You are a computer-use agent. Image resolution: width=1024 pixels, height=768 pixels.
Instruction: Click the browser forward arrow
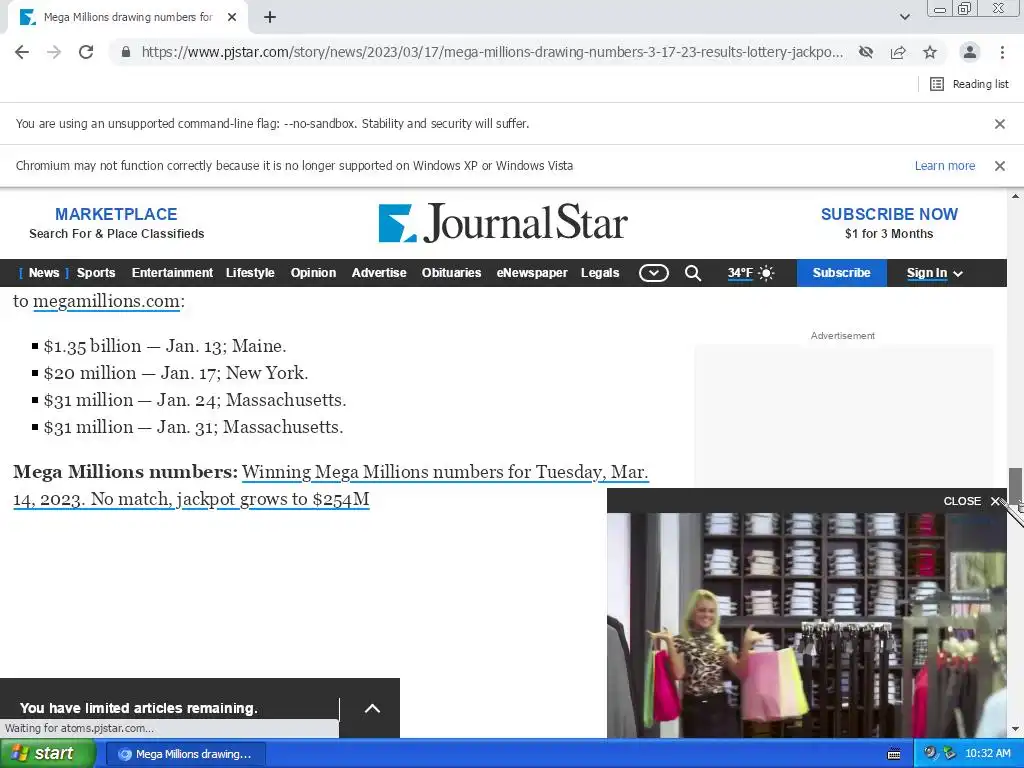pos(54,52)
